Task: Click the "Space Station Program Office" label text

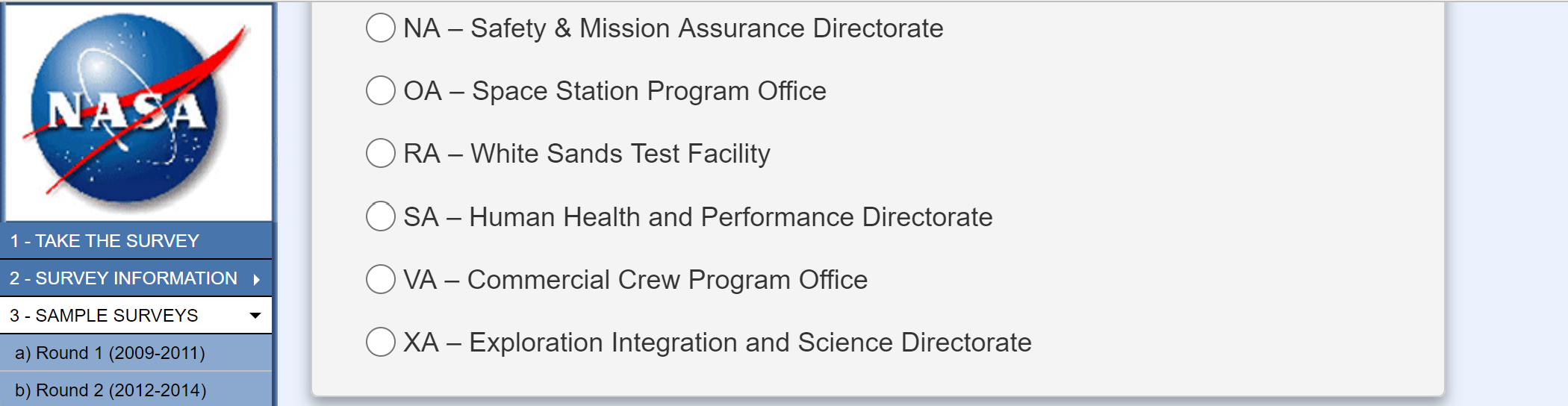Action: point(650,91)
